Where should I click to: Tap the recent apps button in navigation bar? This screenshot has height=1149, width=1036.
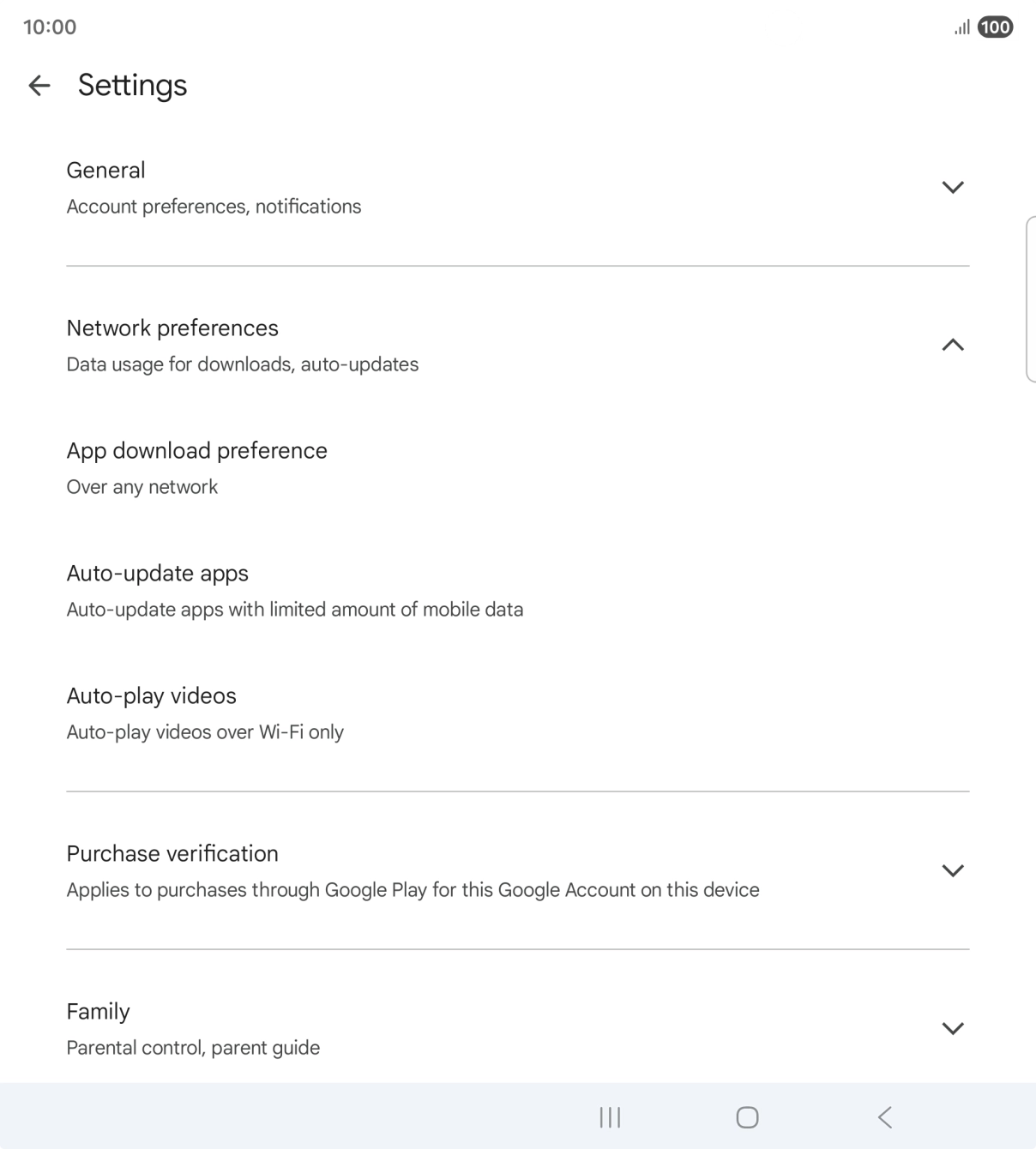[609, 1116]
